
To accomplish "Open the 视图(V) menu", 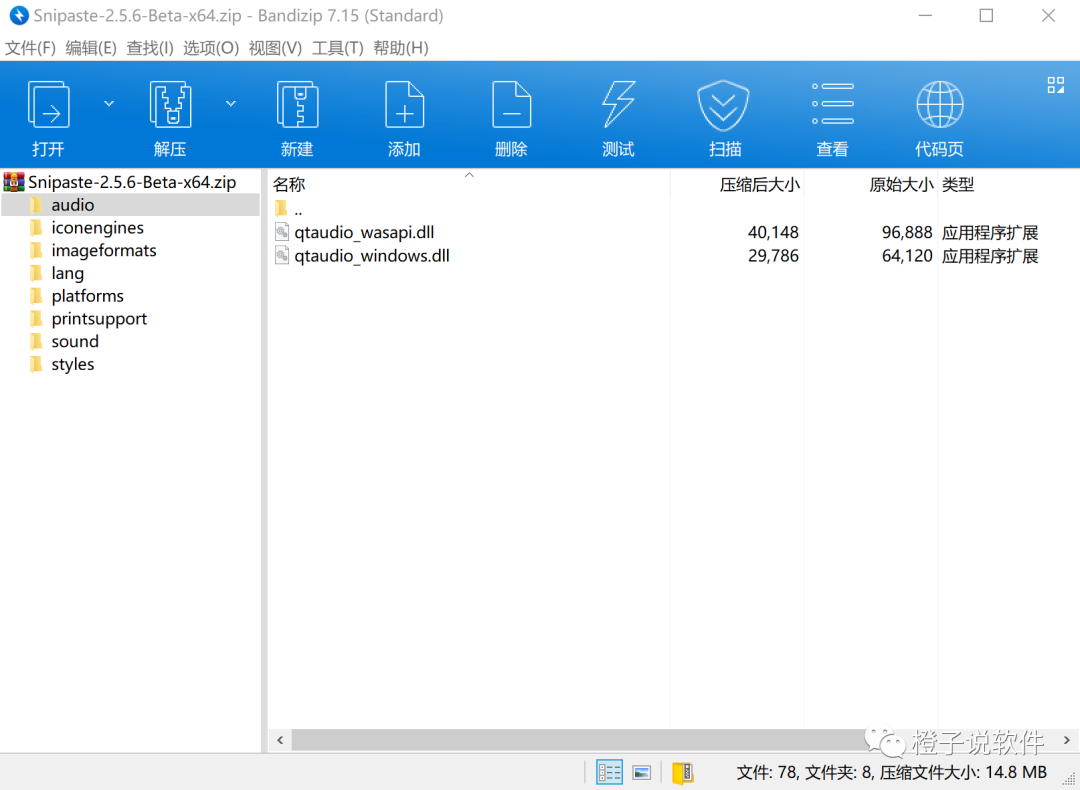I will click(x=276, y=48).
